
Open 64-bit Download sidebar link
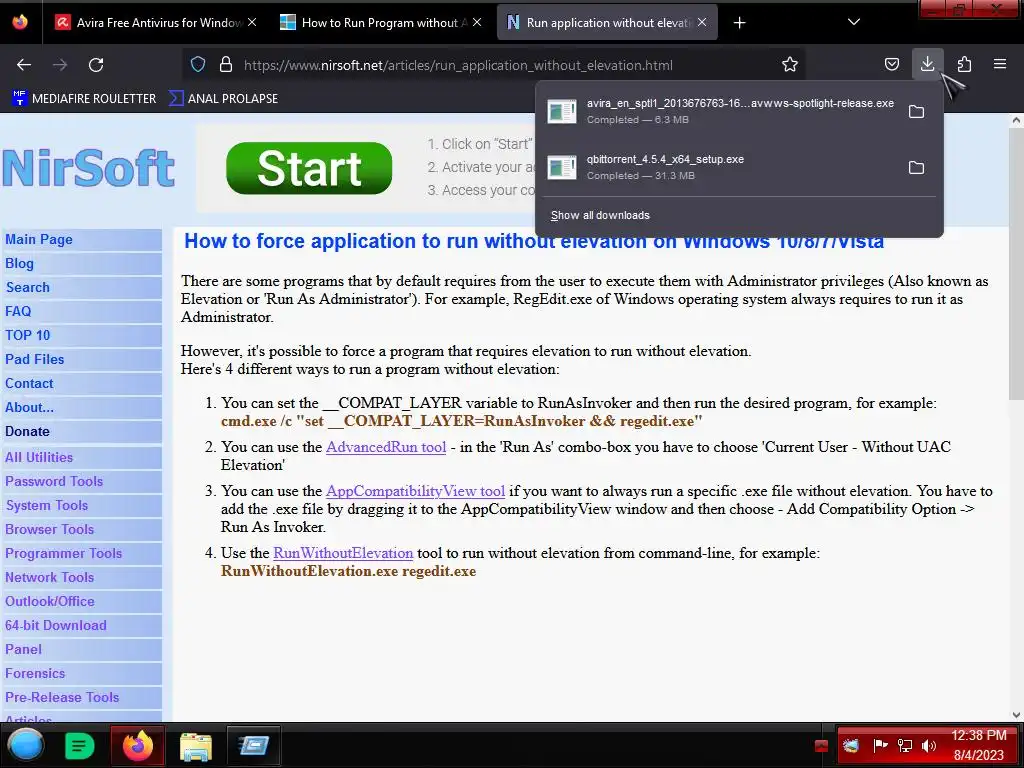pos(56,626)
